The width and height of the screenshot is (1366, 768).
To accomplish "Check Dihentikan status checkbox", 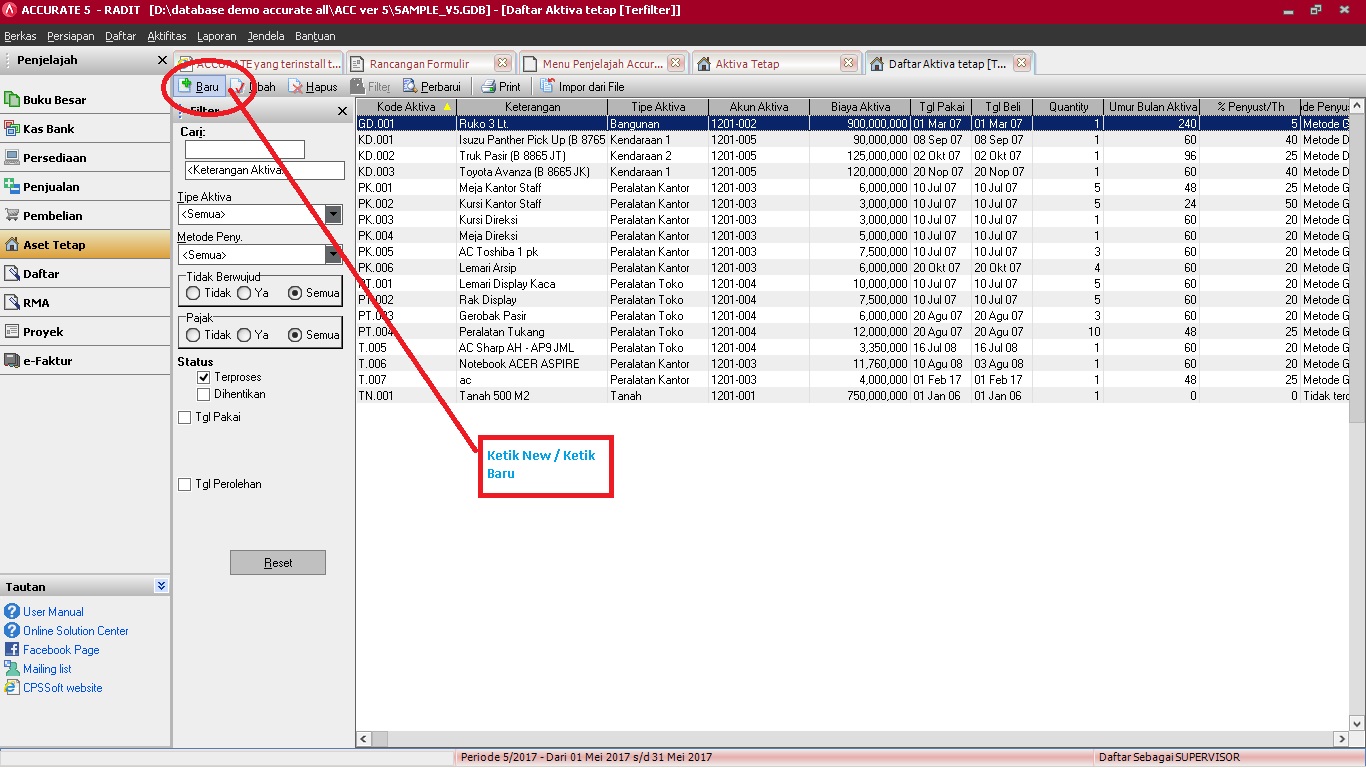I will [x=204, y=394].
